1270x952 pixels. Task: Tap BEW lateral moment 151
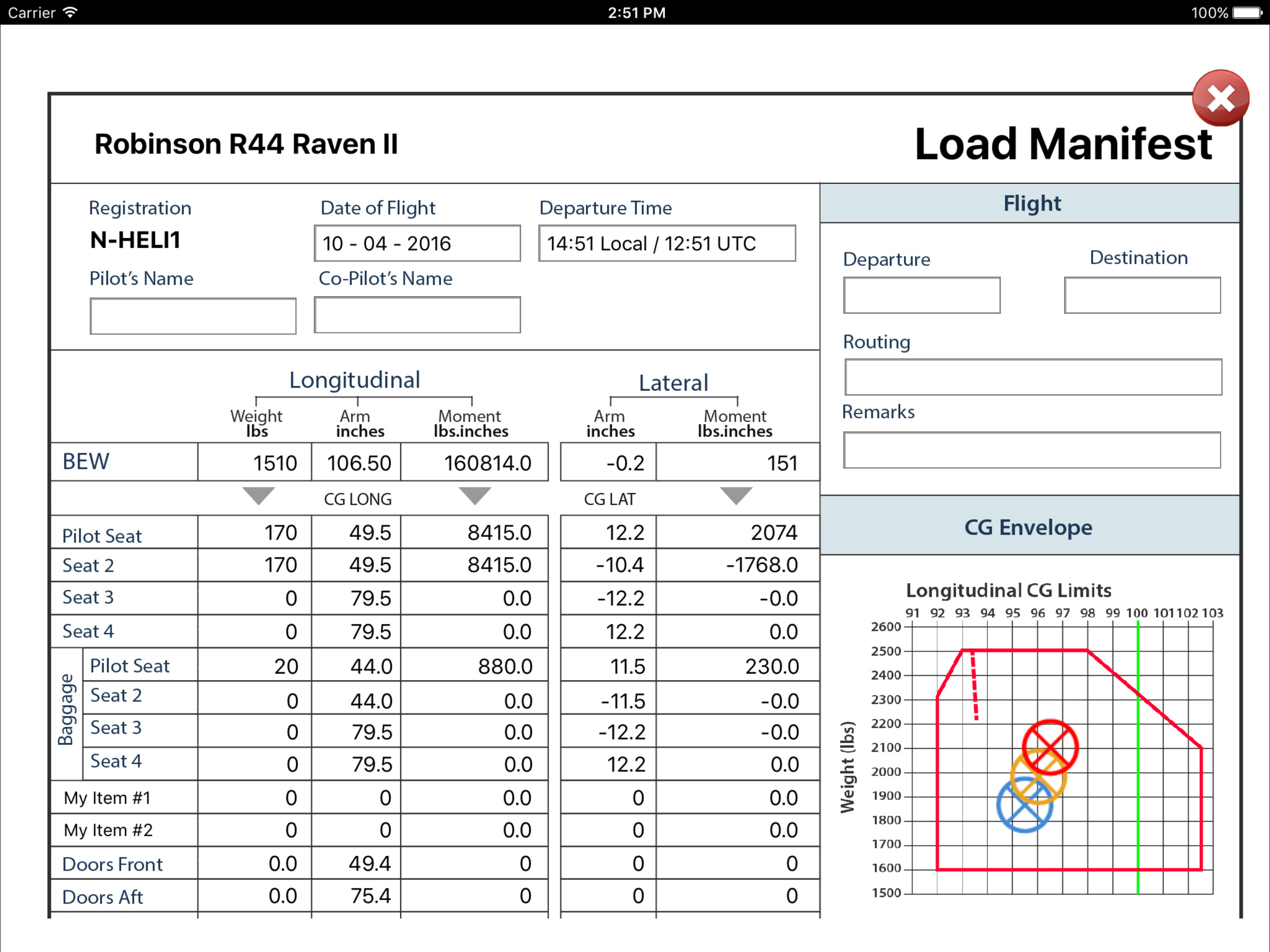click(x=738, y=462)
